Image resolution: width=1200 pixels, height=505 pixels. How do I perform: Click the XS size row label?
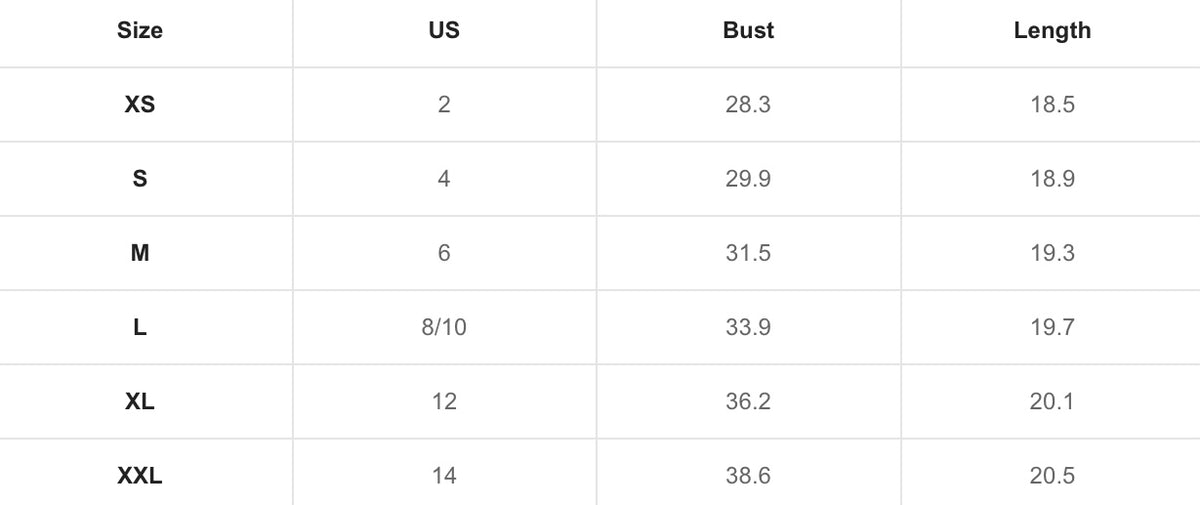tap(140, 104)
